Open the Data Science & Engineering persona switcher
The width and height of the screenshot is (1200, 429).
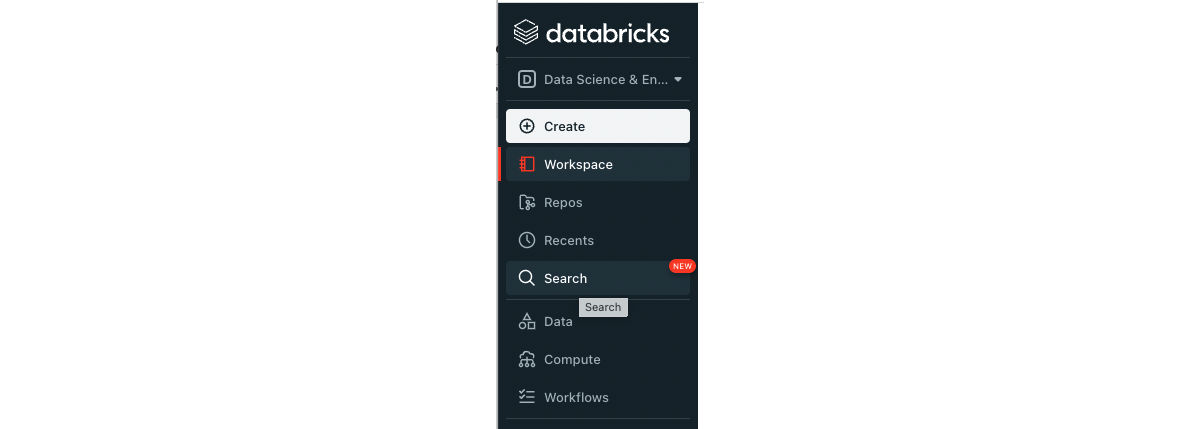598,79
